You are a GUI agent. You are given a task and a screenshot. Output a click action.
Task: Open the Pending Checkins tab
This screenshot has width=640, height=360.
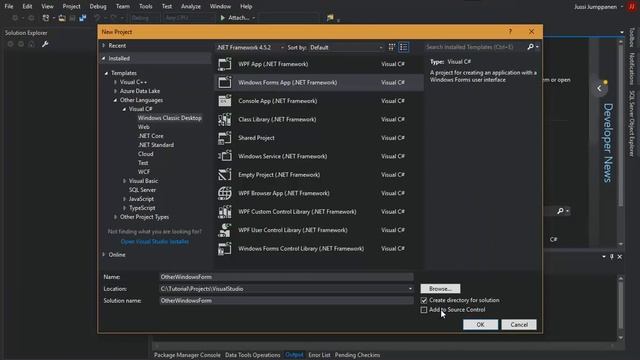click(x=357, y=355)
